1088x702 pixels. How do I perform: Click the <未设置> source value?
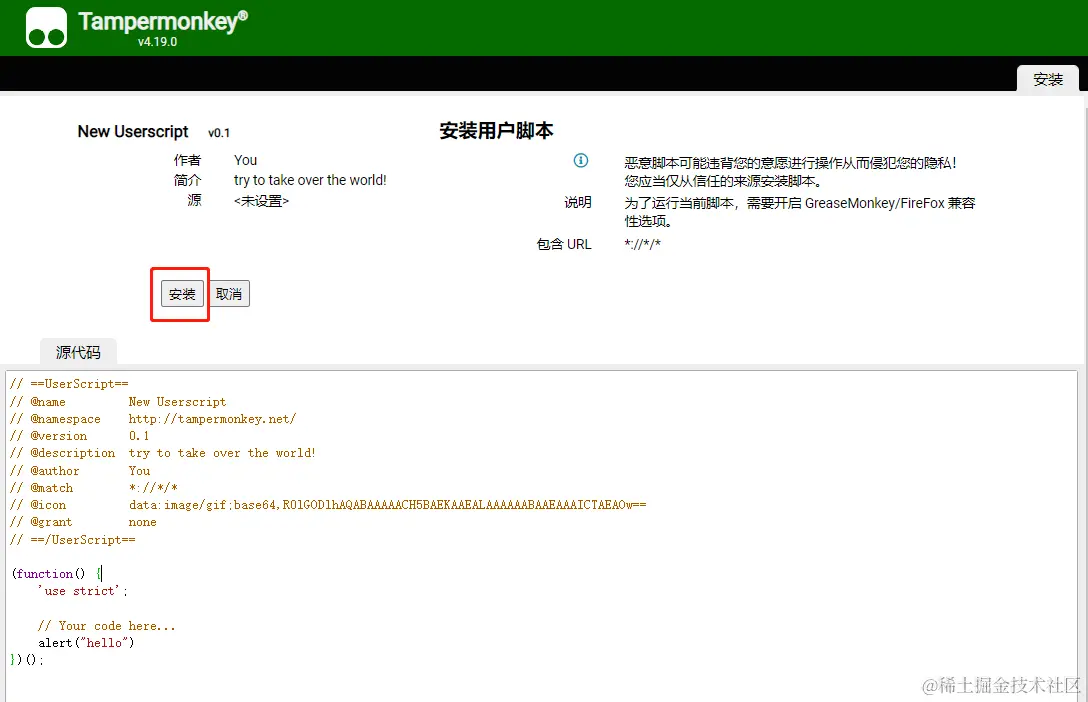click(x=262, y=201)
